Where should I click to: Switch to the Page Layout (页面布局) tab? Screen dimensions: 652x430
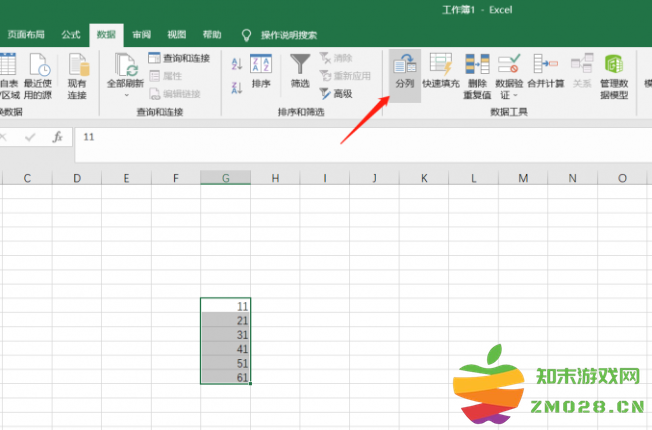pos(26,35)
